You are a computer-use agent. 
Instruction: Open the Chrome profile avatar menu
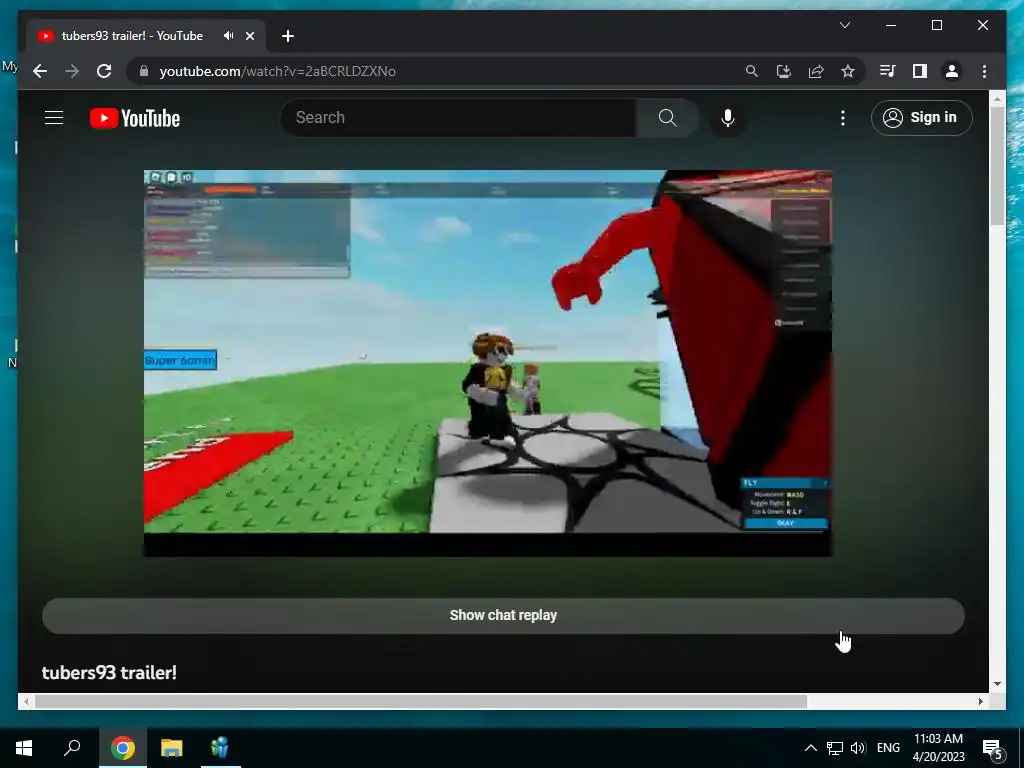952,71
